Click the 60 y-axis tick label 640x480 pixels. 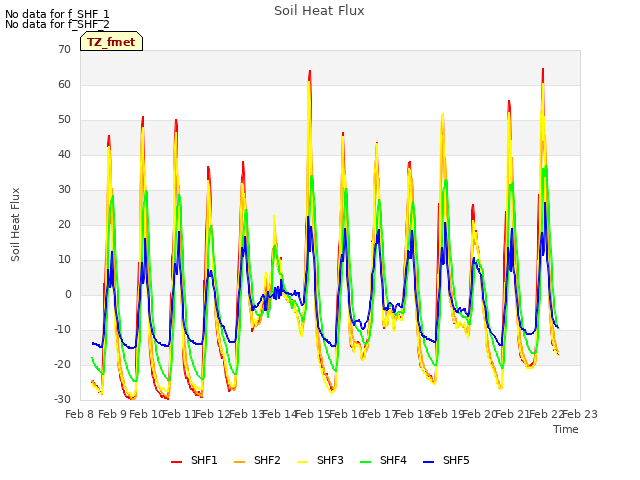coord(64,85)
